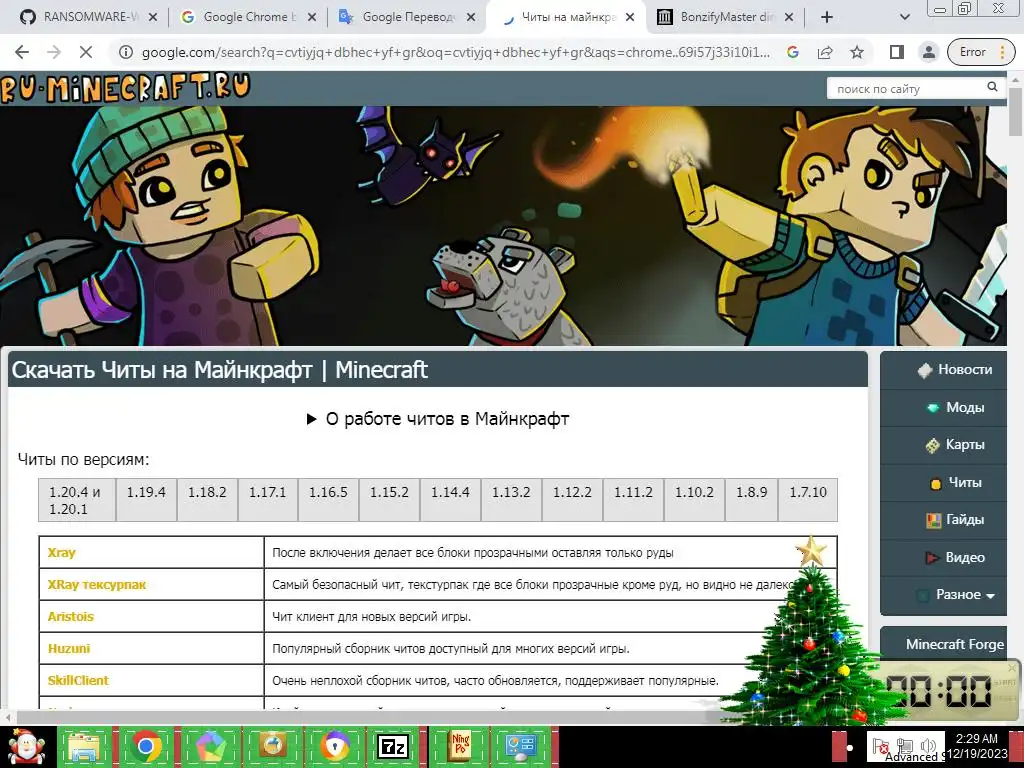This screenshot has height=768, width=1024.
Task: Open Google Chrome from the taskbar
Action: 146,746
